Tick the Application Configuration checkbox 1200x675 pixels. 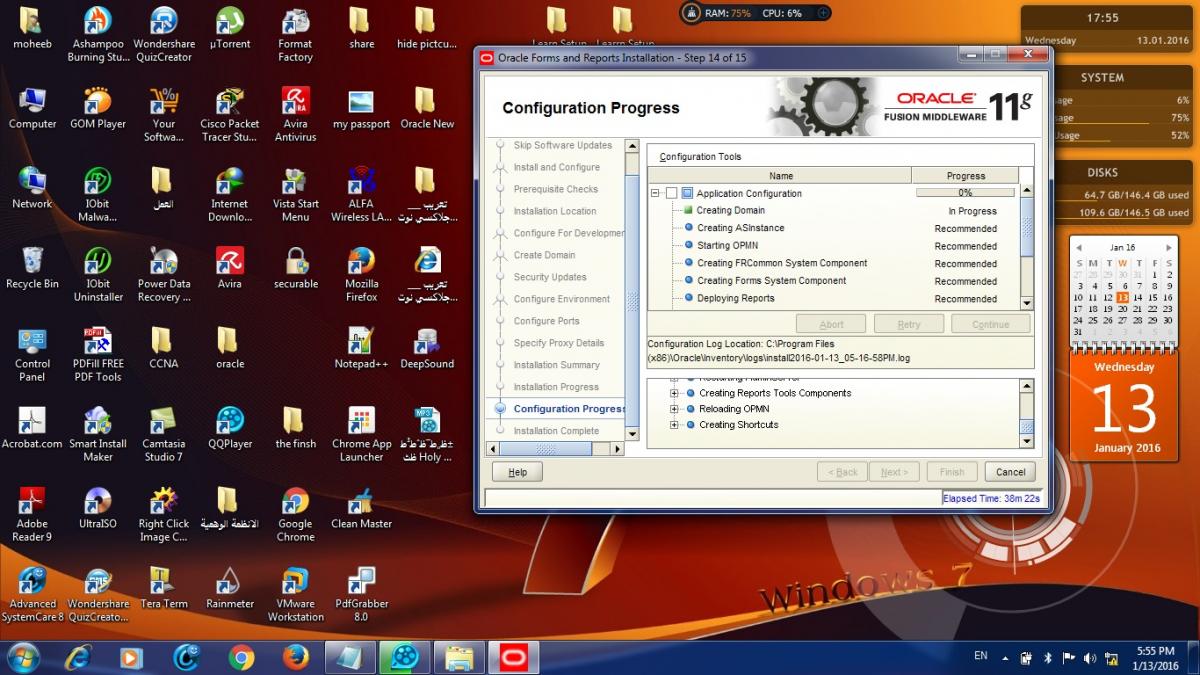pos(672,193)
